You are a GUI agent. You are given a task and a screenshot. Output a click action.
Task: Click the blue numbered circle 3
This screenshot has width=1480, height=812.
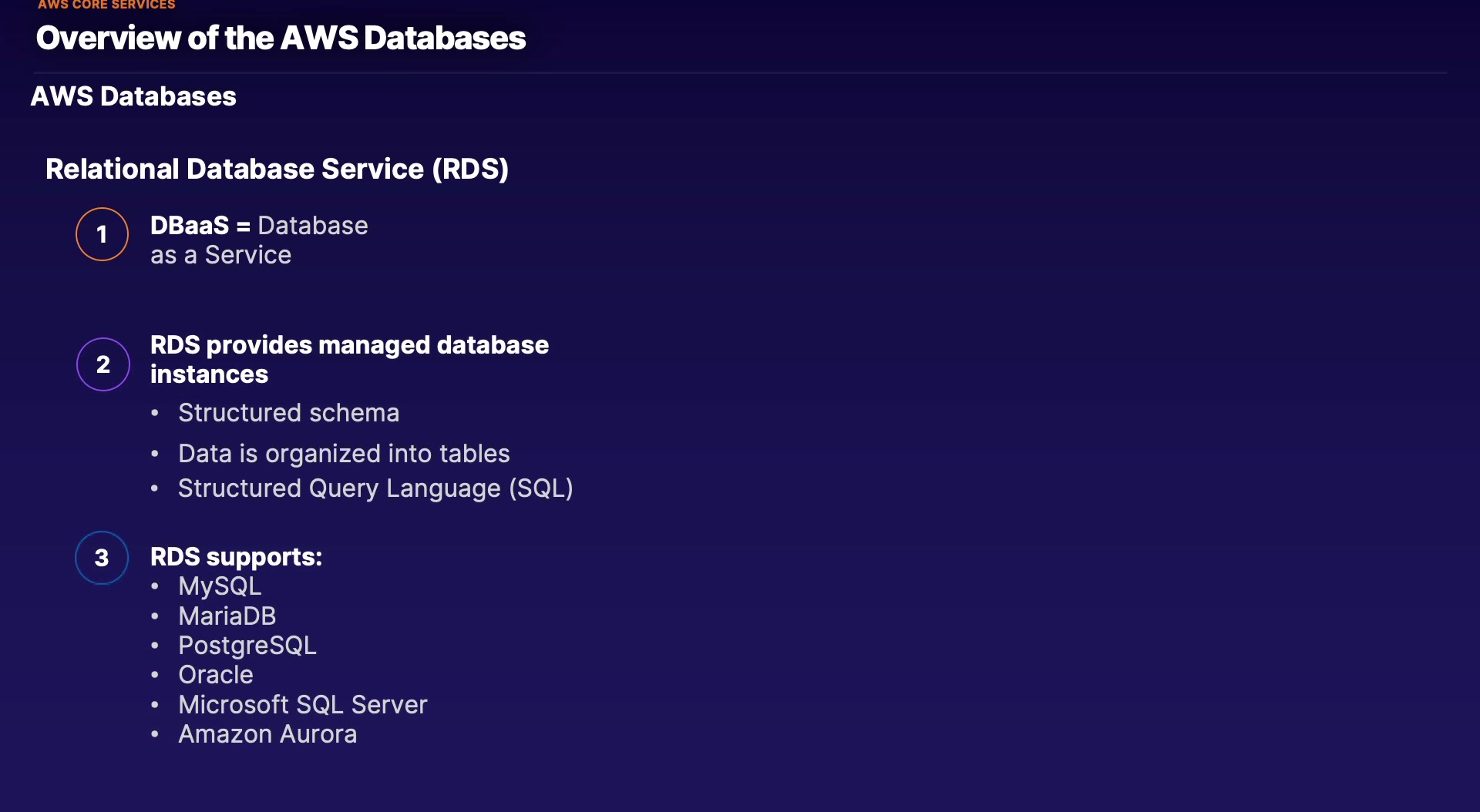pyautogui.click(x=102, y=558)
